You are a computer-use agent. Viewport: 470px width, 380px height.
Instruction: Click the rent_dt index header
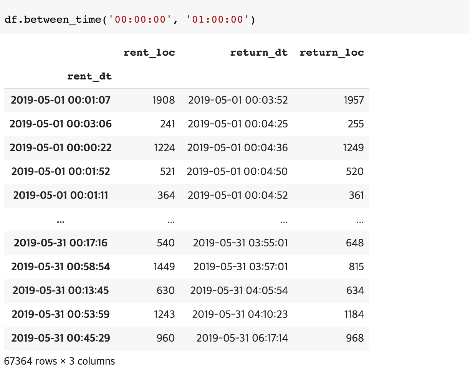89,76
